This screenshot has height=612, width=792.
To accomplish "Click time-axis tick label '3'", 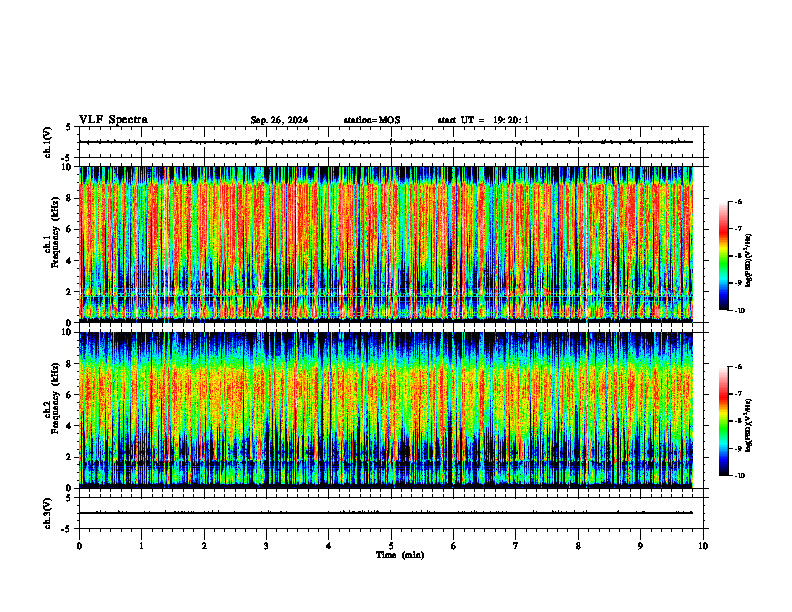I will point(266,546).
